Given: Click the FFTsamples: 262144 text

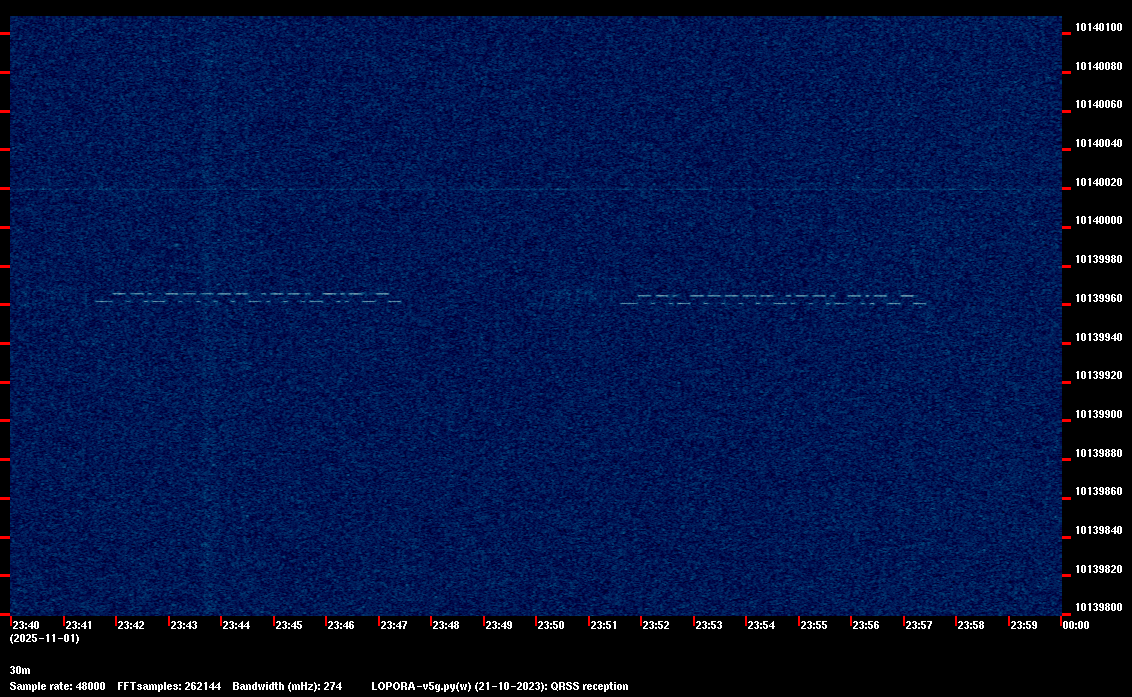Looking at the screenshot, I should pos(169,686).
